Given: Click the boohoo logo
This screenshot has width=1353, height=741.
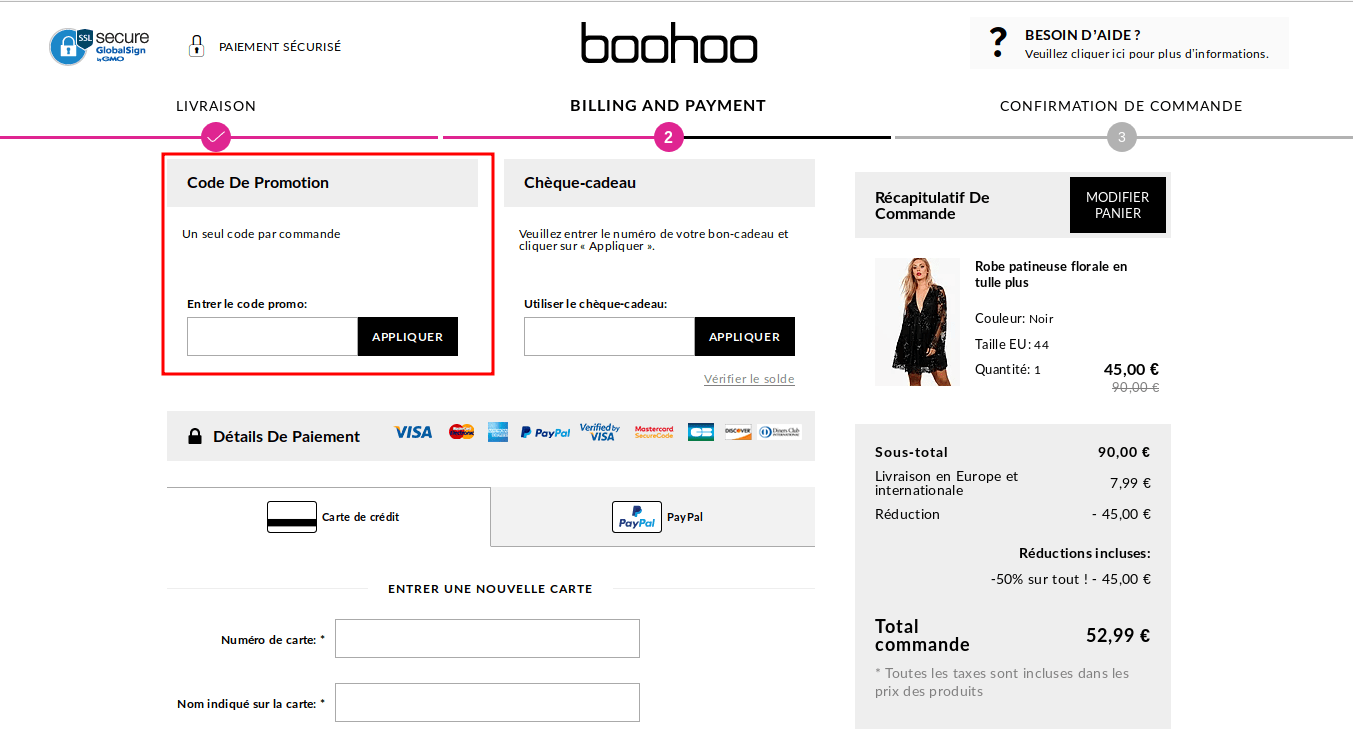Looking at the screenshot, I should 668,43.
